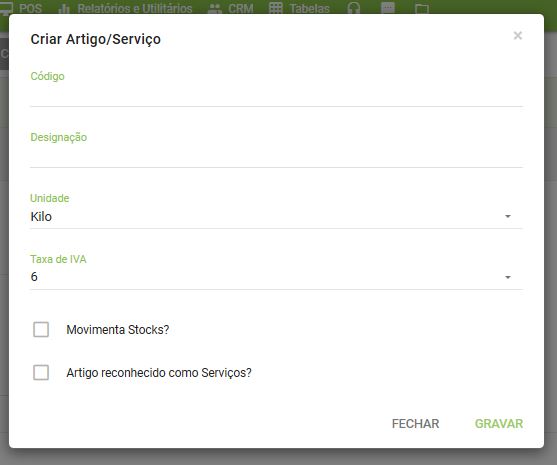
Task: Click the FECHAR button
Action: pos(416,423)
